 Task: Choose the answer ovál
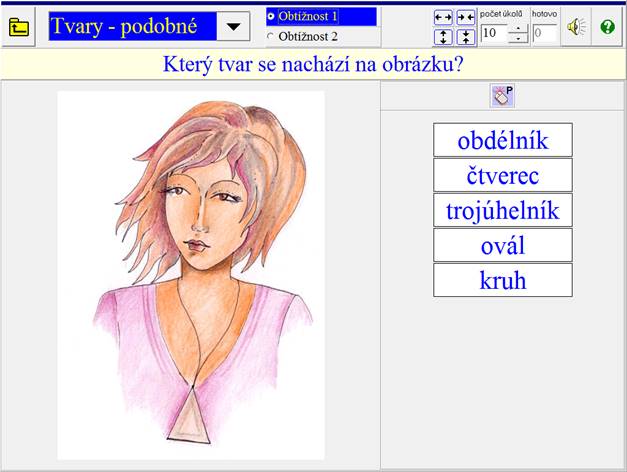coord(503,245)
